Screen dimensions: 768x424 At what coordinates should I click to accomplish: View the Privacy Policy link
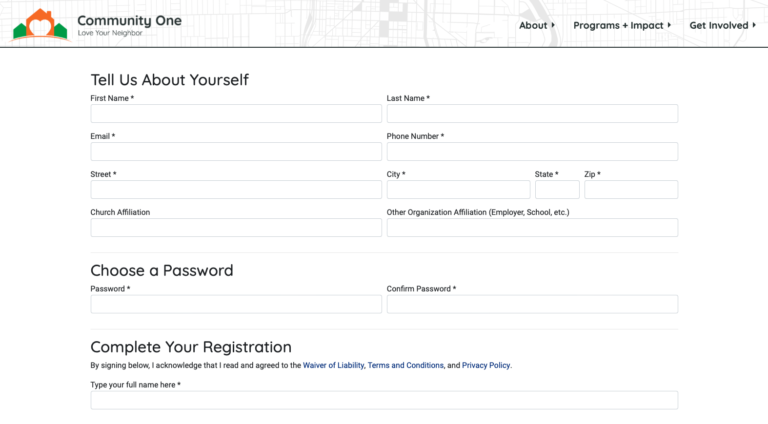pos(486,366)
